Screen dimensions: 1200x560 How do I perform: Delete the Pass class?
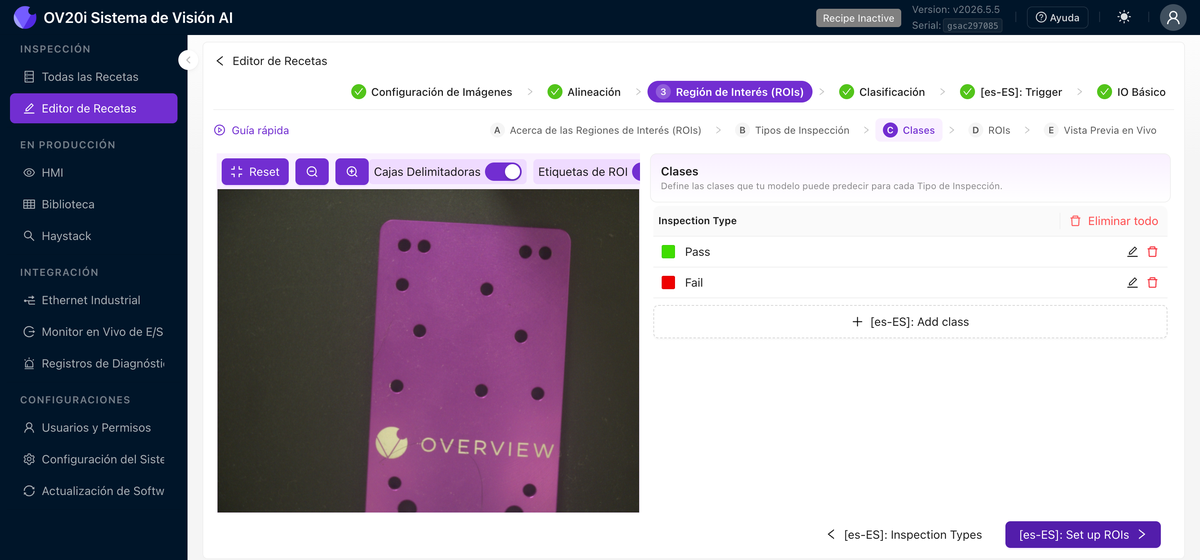pos(1152,252)
